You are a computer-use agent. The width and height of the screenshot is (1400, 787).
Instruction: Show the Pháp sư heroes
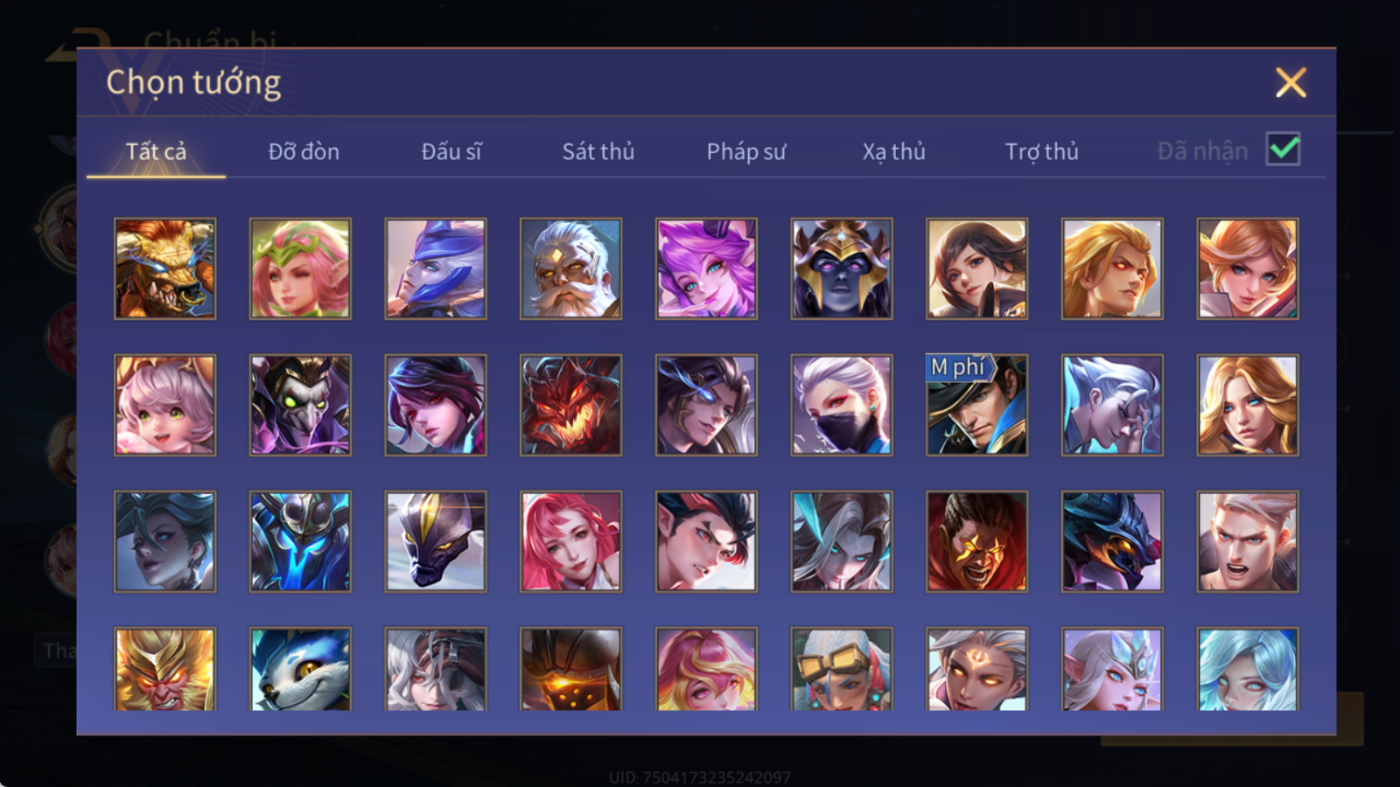coord(746,152)
